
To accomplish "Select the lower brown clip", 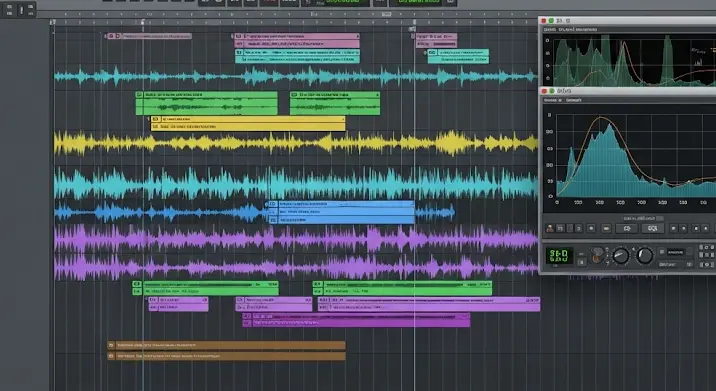I will 226,356.
